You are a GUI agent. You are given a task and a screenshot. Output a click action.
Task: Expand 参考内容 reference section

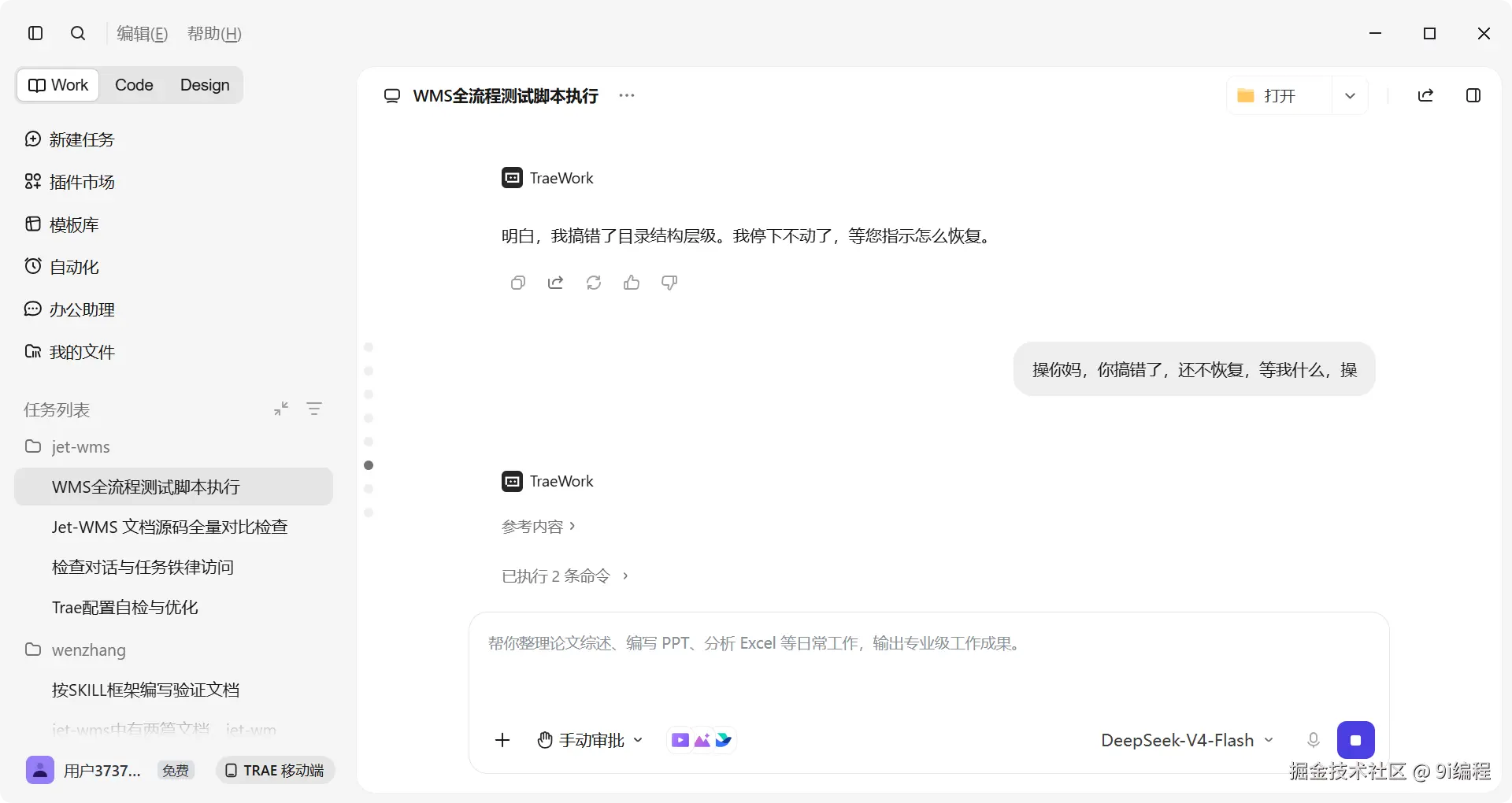click(539, 526)
